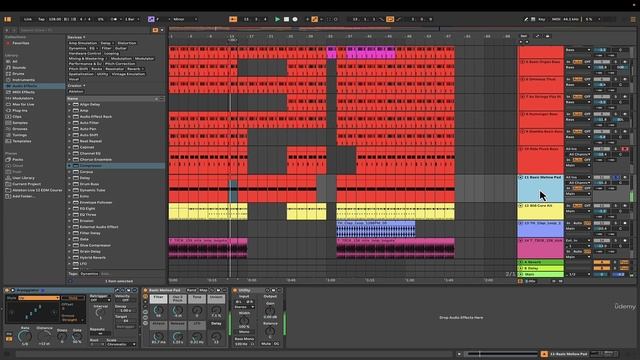This screenshot has width=640, height=360.
Task: Expand the Audio Effect Rack entry
Action: point(70,117)
